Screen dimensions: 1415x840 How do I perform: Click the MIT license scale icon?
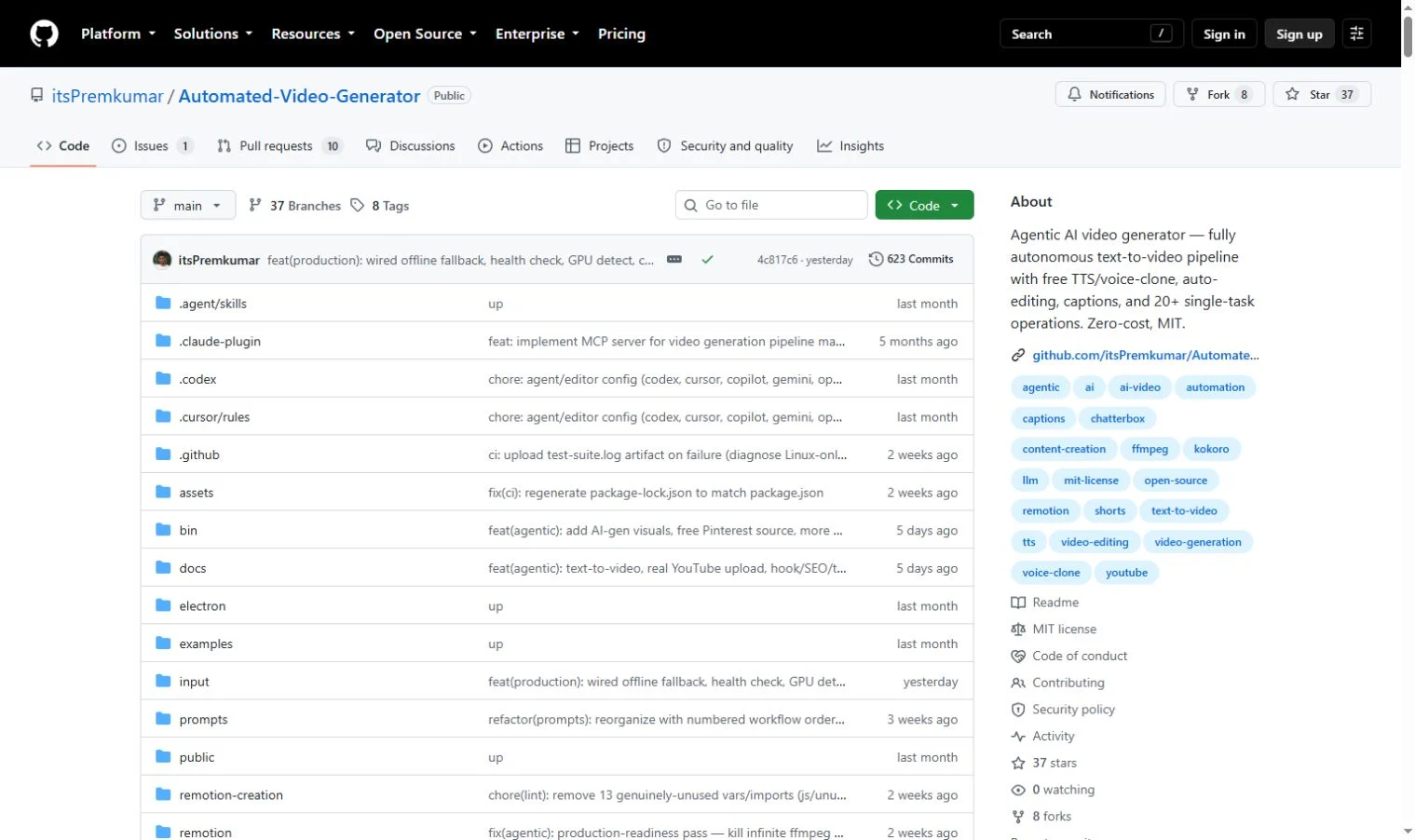click(x=1018, y=630)
